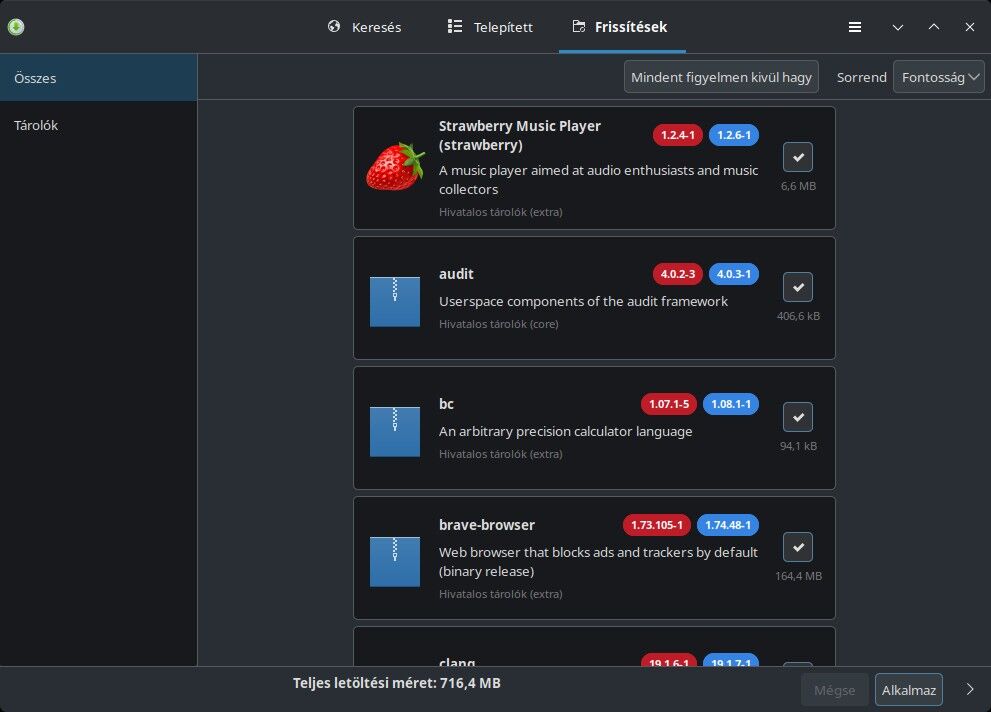Click the bc package archive icon
Screen dimensions: 991x712
[x=395, y=431]
